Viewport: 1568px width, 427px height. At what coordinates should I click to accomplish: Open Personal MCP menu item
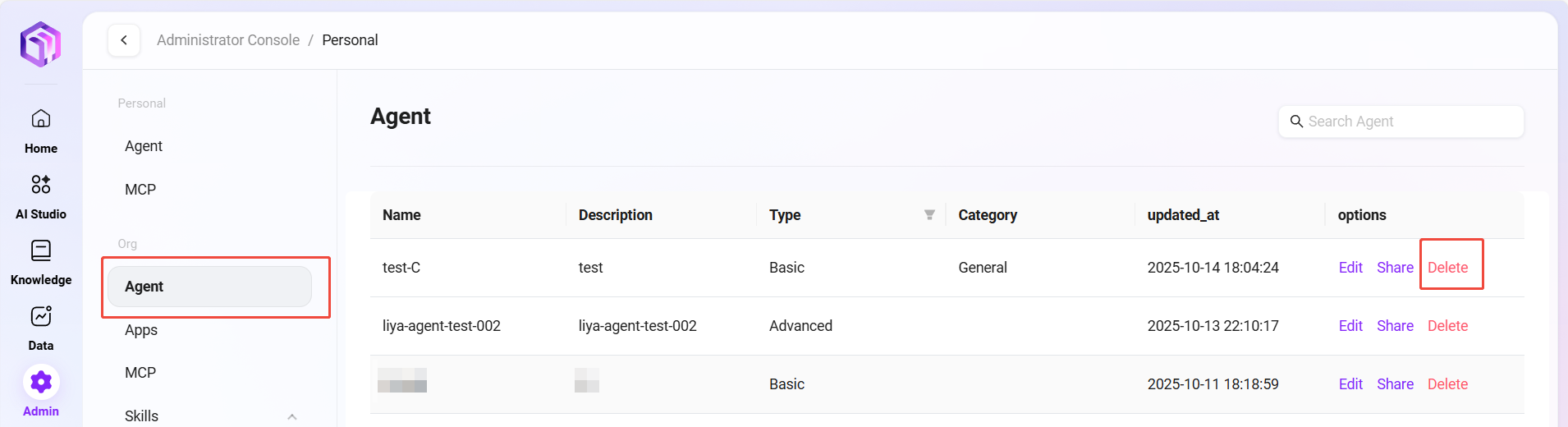140,190
